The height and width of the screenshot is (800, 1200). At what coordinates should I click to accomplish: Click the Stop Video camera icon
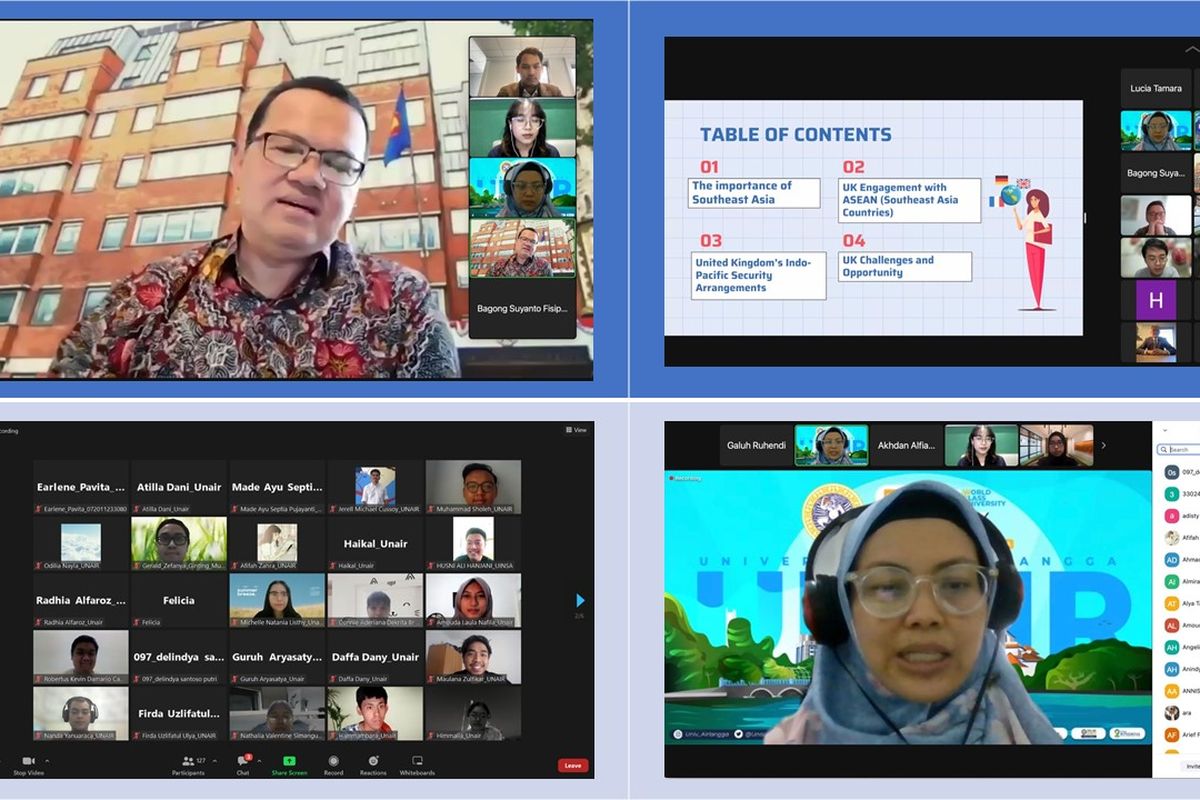coord(28,761)
